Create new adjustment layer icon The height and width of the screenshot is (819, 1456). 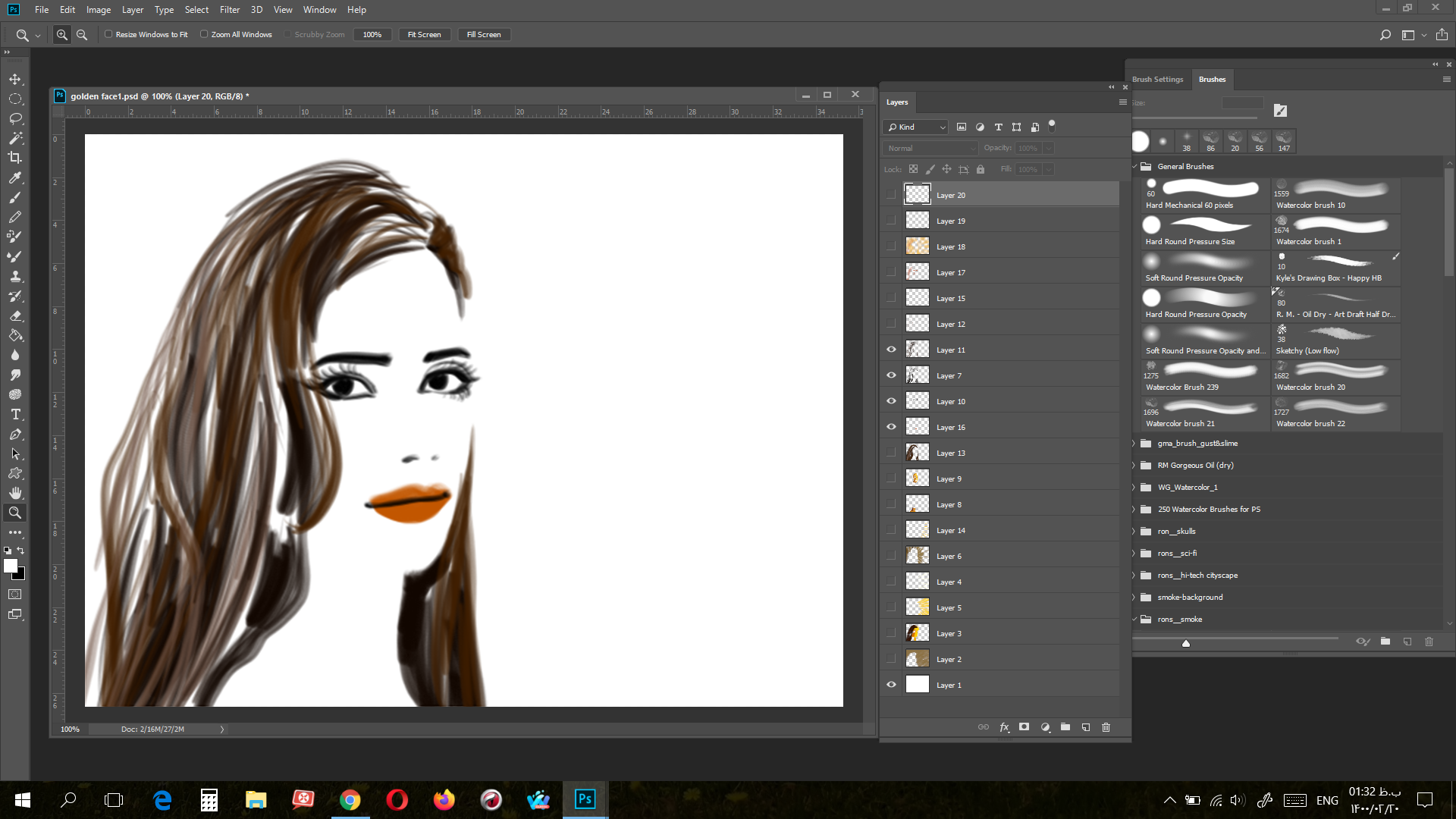click(1045, 727)
